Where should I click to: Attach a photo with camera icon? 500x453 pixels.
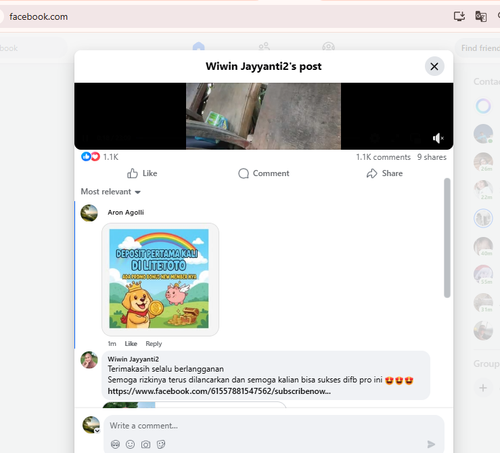(x=146, y=444)
